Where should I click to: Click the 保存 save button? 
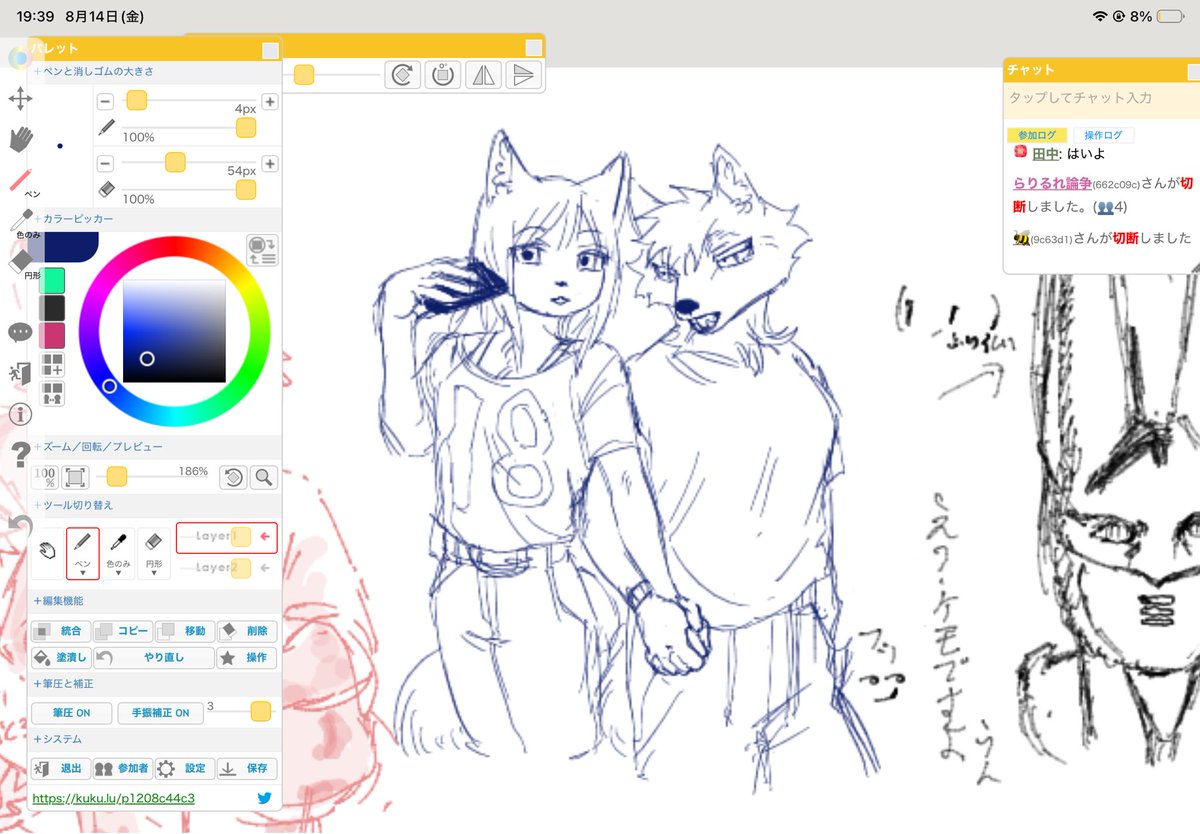pos(247,768)
